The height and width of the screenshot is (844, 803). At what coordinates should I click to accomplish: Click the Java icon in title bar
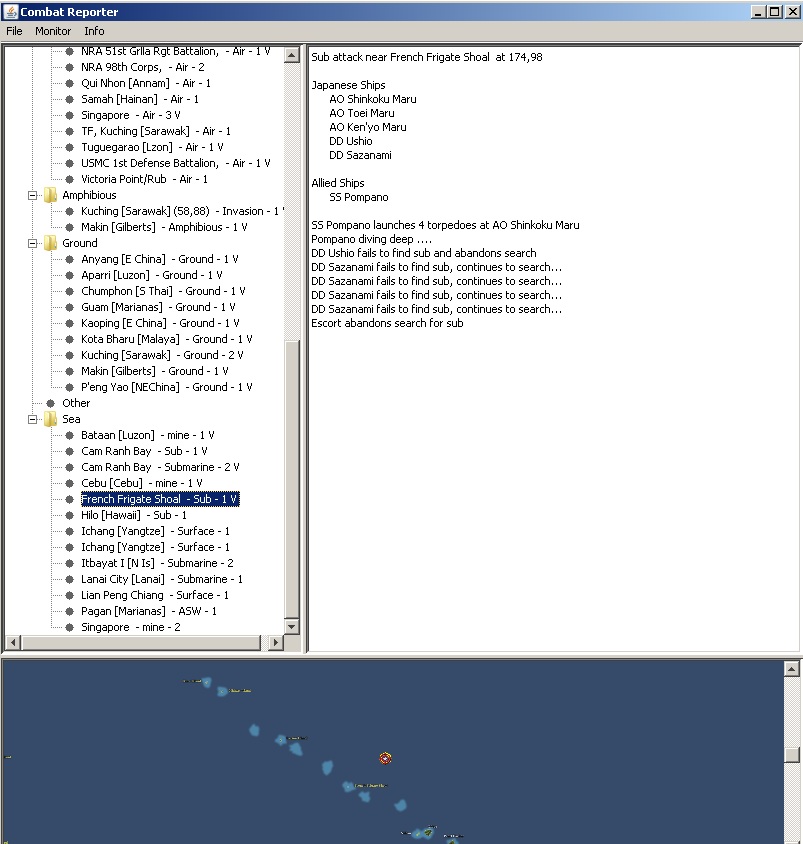pos(10,11)
